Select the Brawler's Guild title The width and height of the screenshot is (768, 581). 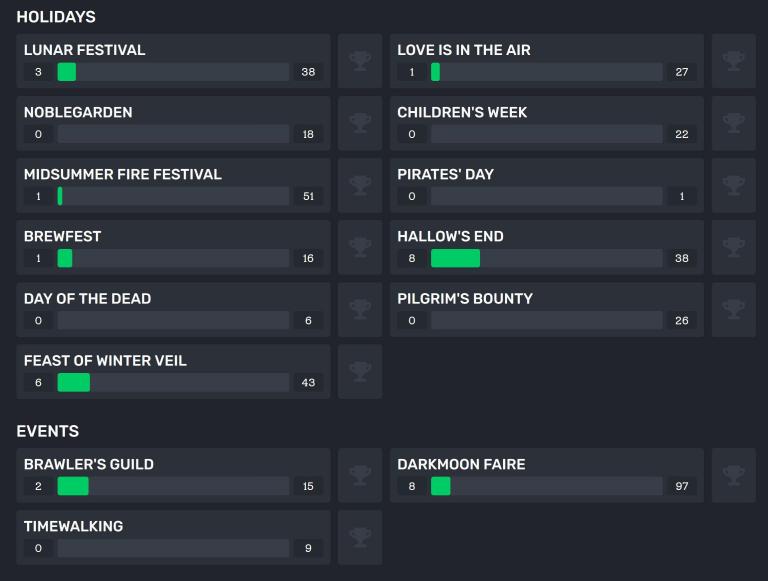(89, 464)
